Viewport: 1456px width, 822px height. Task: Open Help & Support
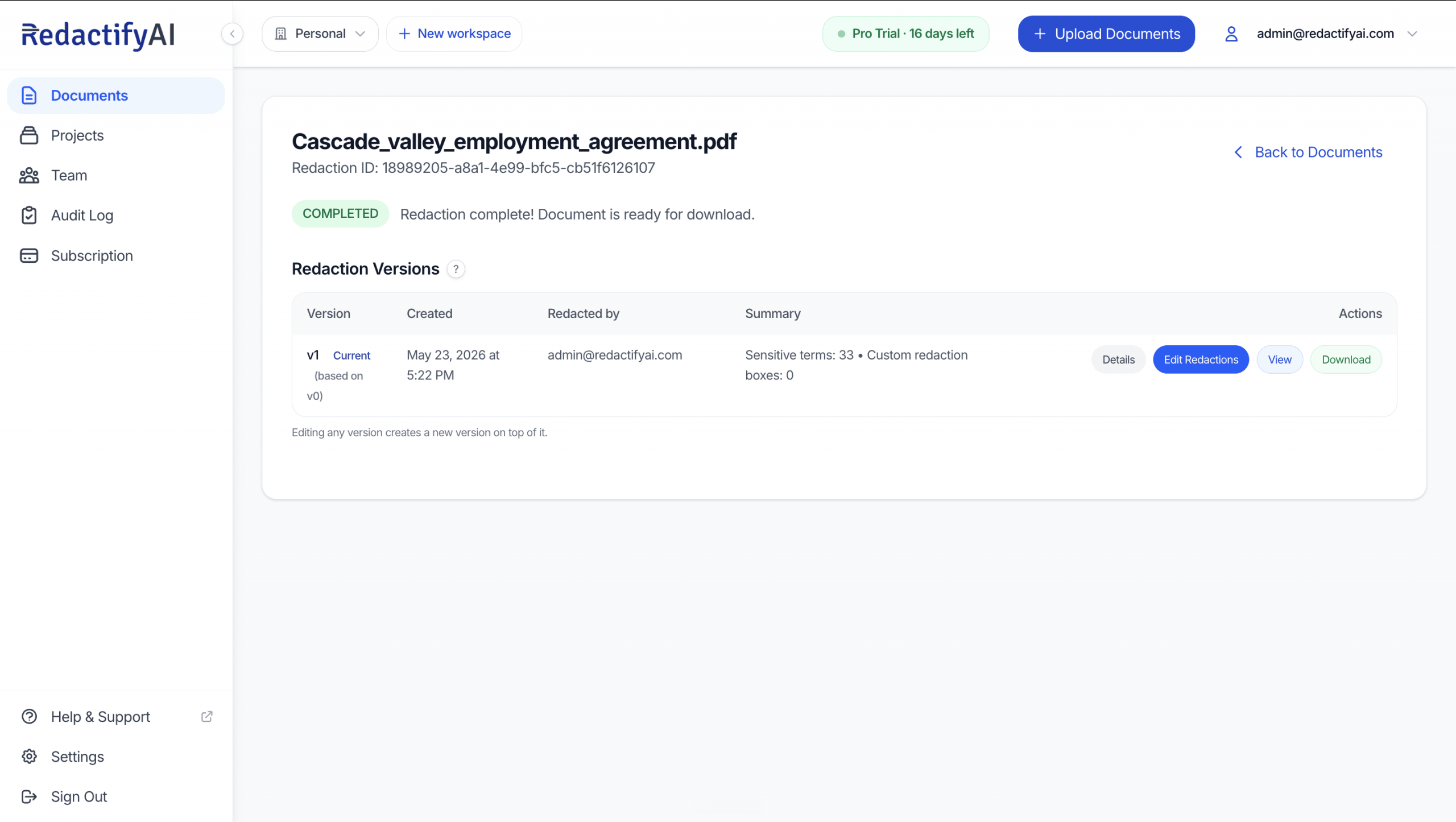coord(116,717)
